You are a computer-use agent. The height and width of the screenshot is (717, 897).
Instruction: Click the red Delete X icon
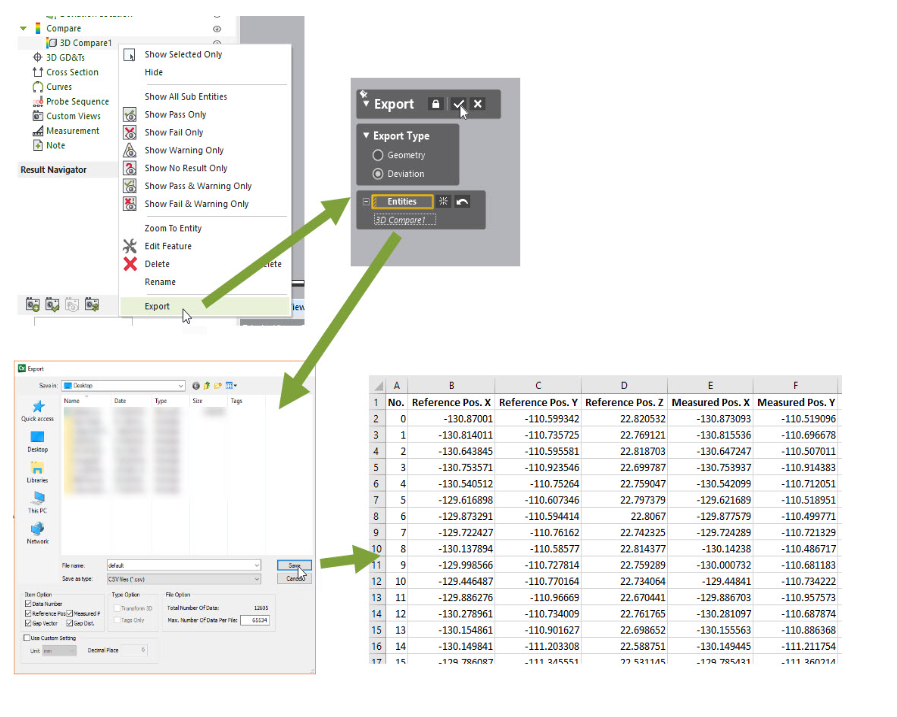click(x=129, y=264)
